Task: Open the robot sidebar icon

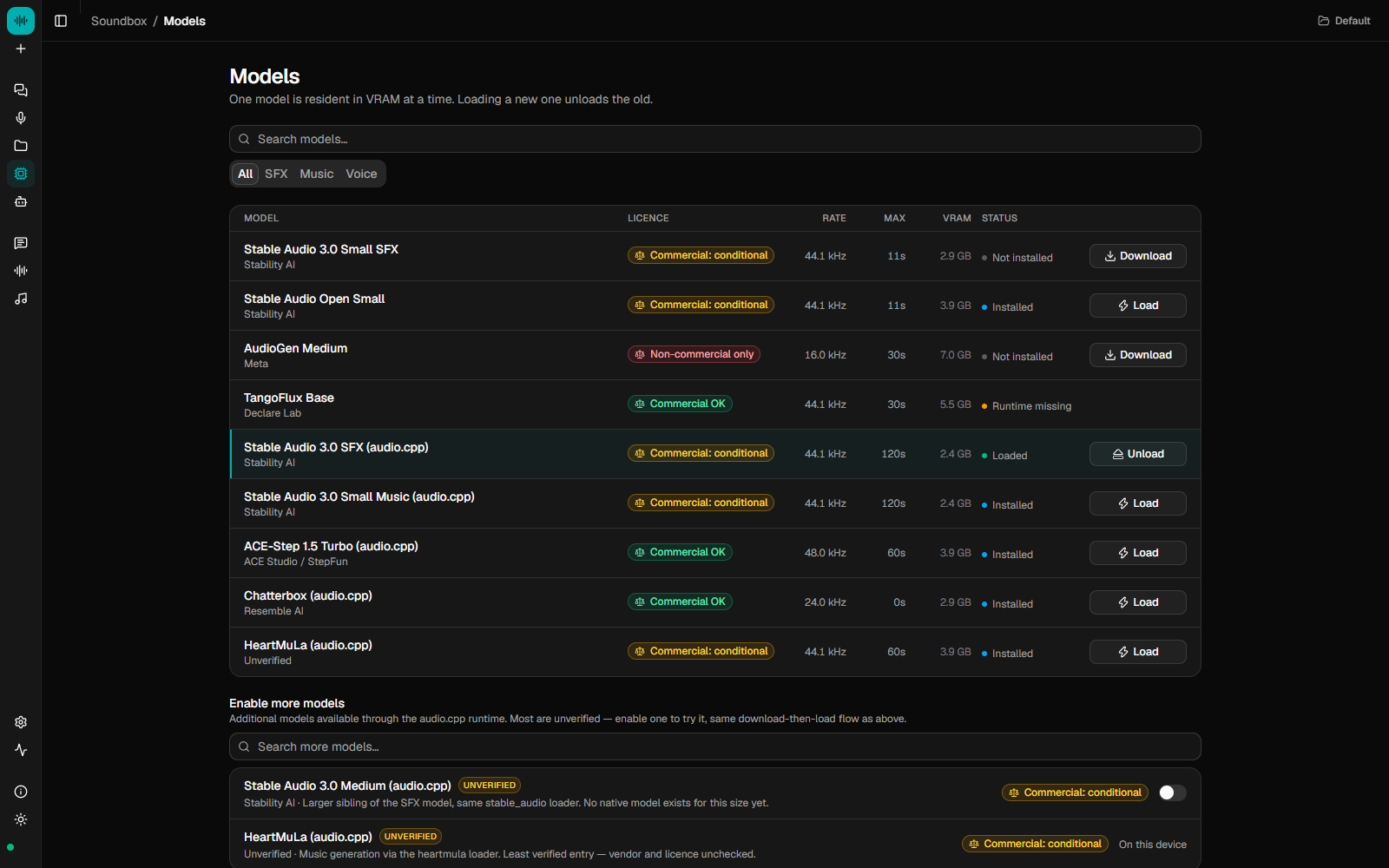Action: (x=21, y=201)
